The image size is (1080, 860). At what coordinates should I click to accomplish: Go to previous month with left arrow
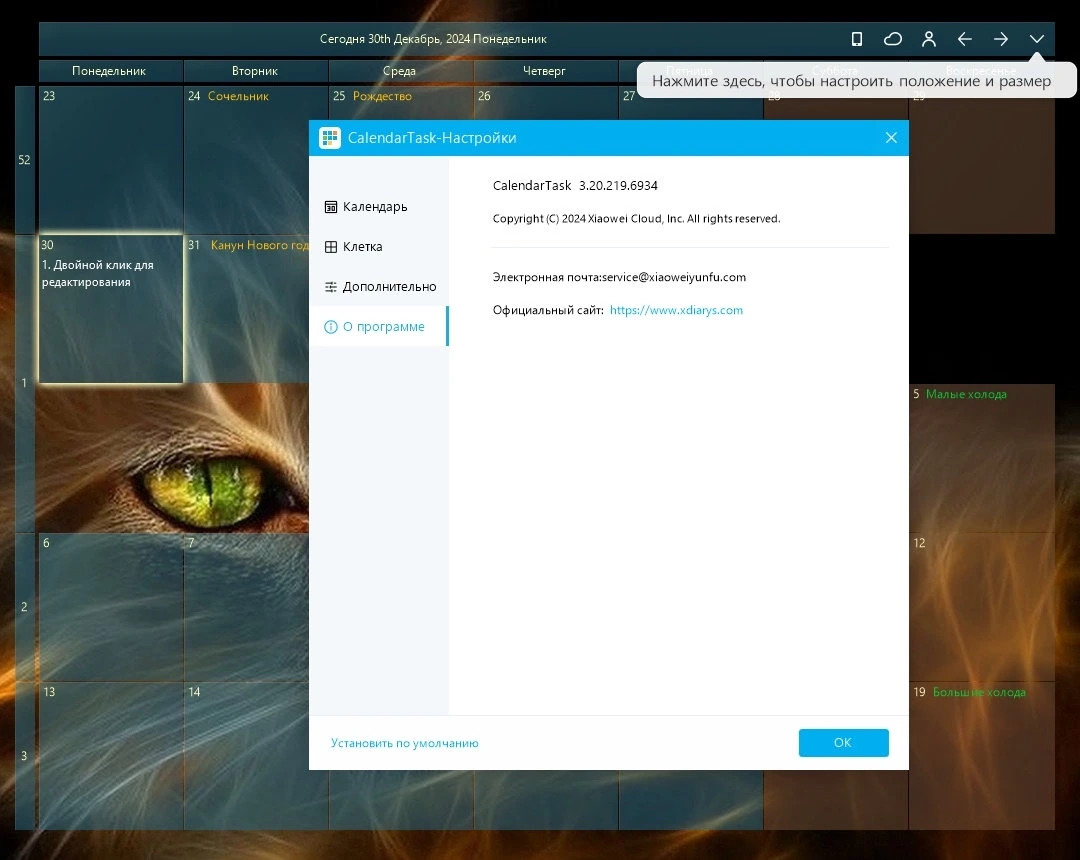(964, 39)
